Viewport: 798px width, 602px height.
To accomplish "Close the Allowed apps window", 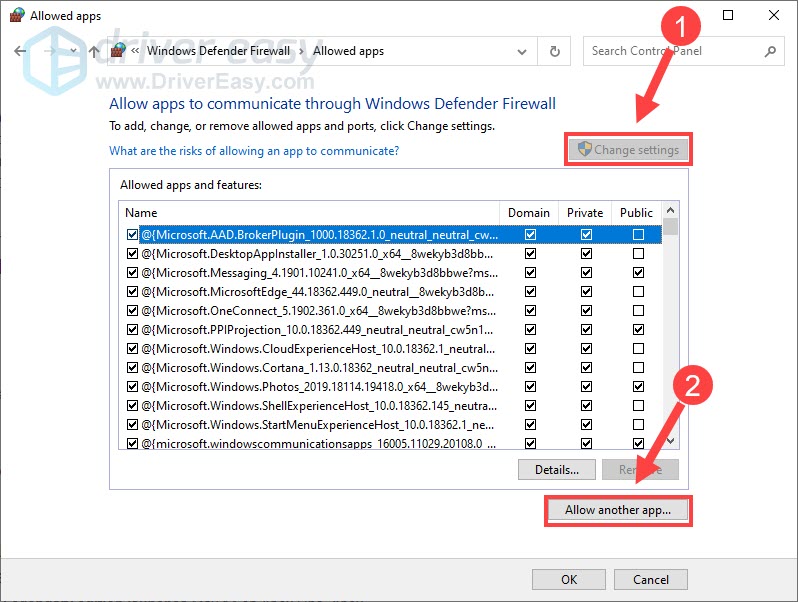I will coord(774,15).
